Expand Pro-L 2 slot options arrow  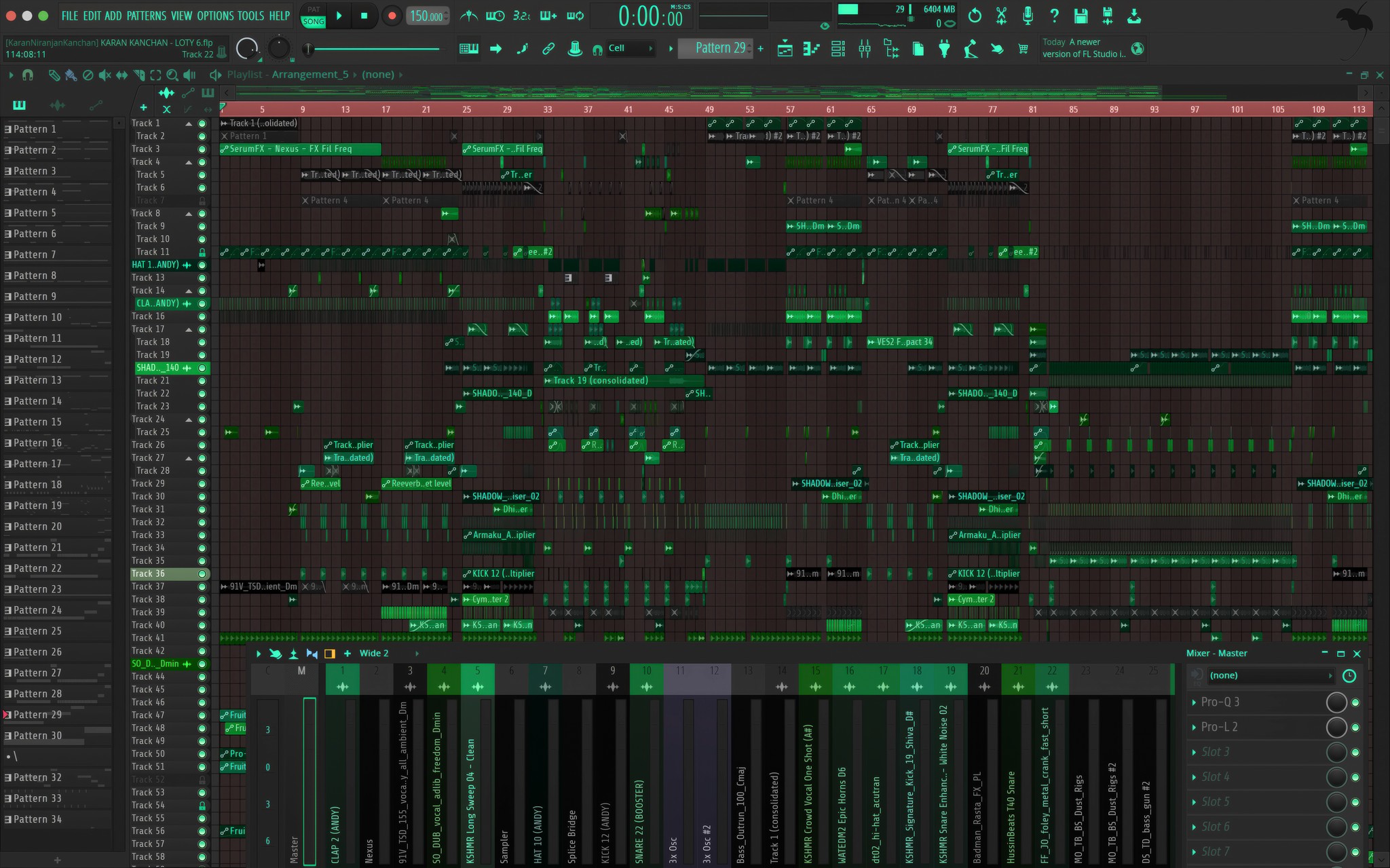1194,727
